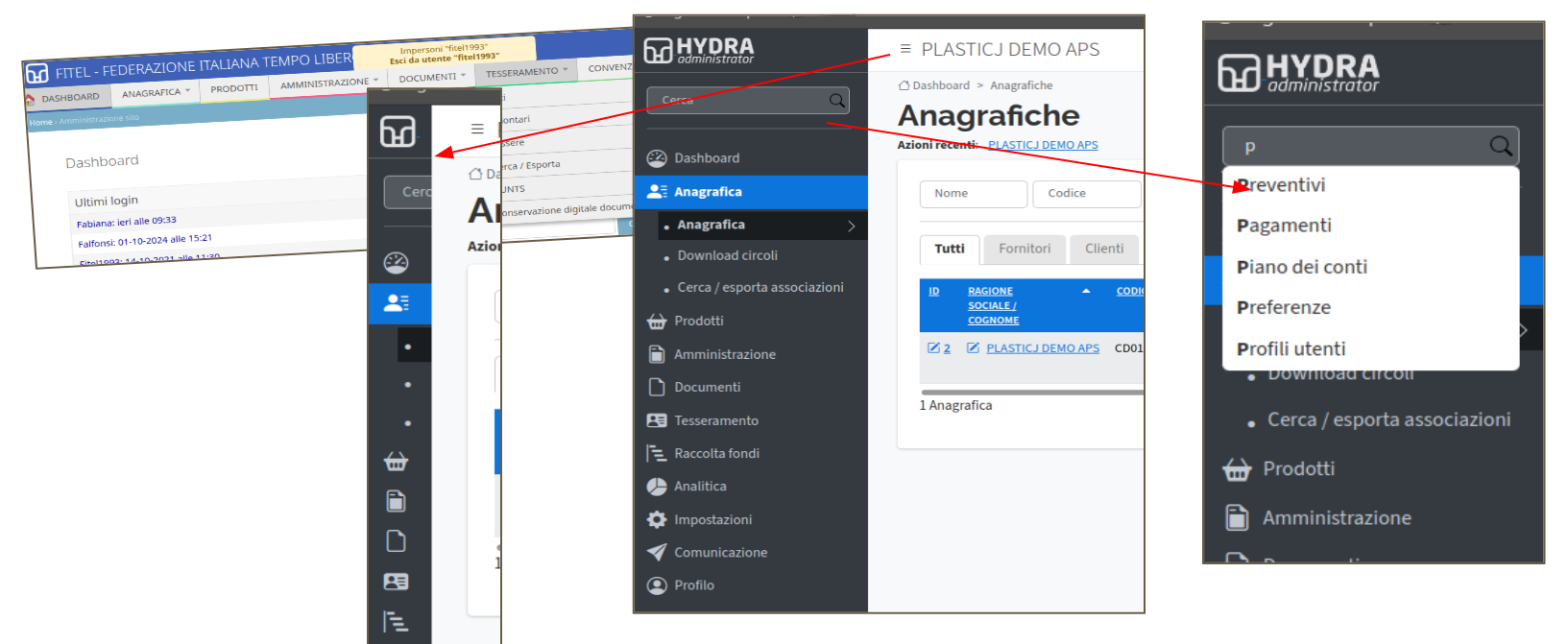Open Raccolta fondi via its labeled sidebar icon
1568x644 pixels.
click(x=657, y=453)
